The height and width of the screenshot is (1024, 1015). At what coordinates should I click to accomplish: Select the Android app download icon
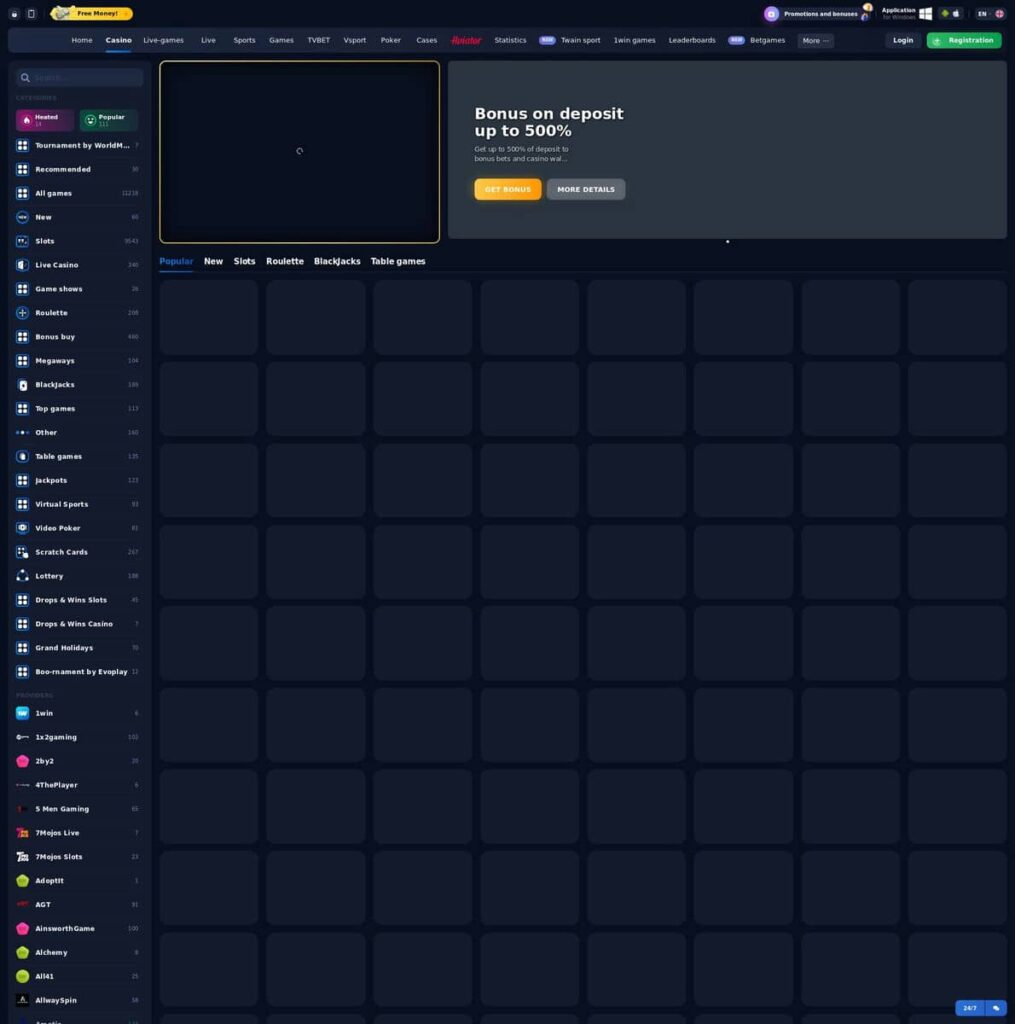944,14
